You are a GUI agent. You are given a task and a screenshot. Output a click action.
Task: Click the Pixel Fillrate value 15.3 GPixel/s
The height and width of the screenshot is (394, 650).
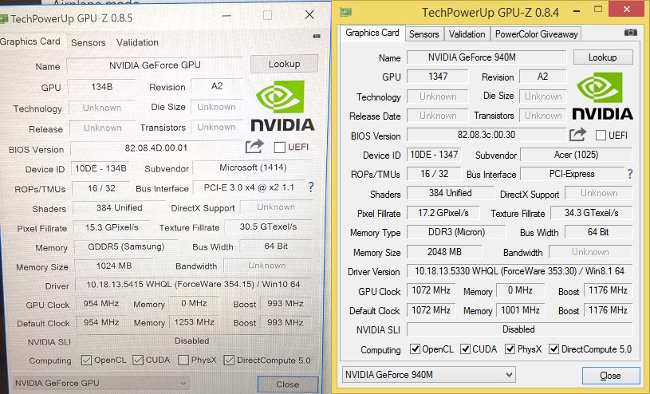[x=112, y=227]
